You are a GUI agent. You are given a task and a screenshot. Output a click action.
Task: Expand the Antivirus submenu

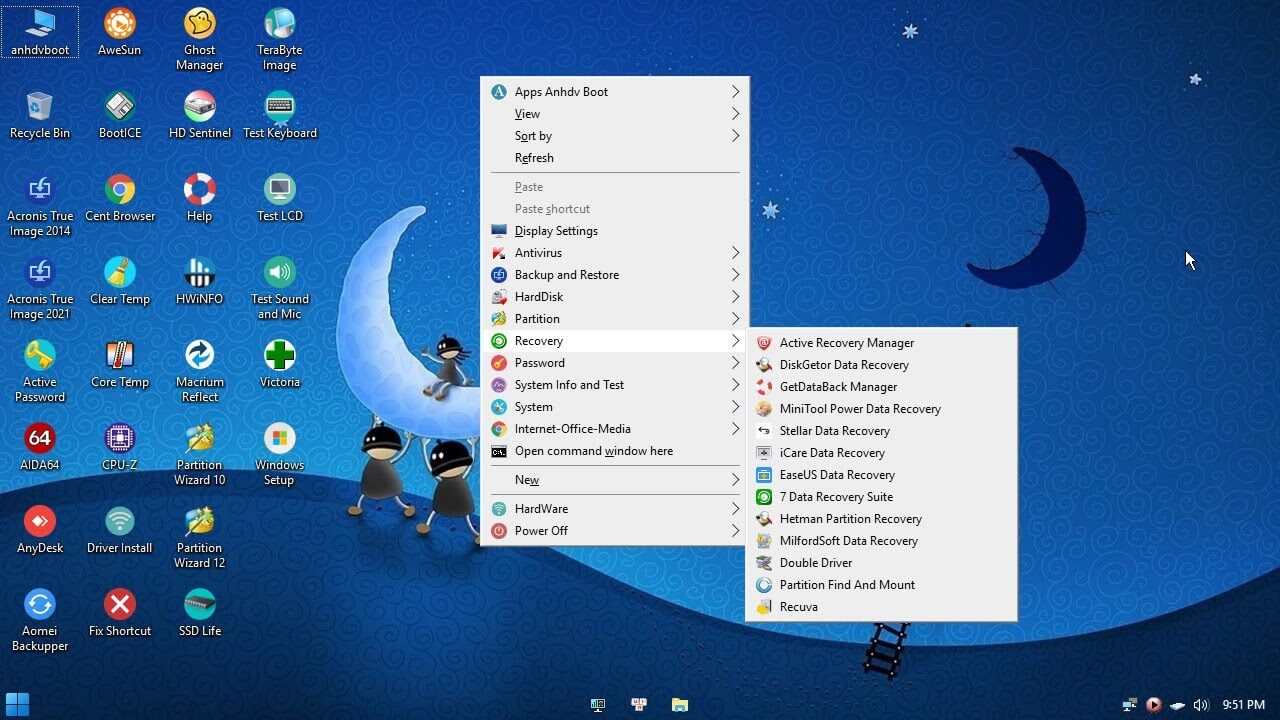(x=615, y=253)
